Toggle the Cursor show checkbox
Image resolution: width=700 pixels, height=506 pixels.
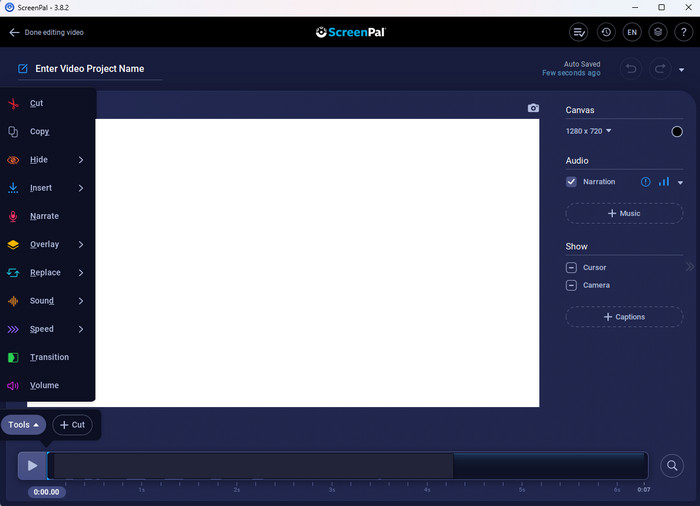571,268
